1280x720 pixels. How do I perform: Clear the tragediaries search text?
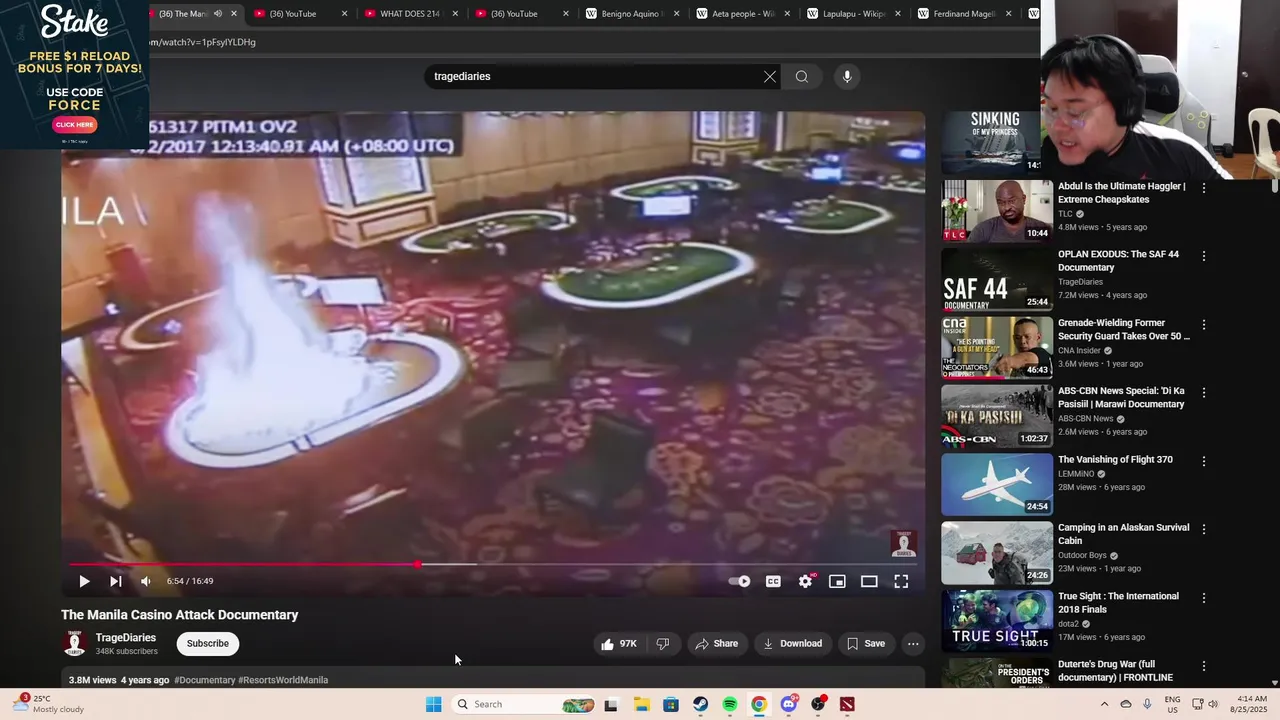(770, 76)
